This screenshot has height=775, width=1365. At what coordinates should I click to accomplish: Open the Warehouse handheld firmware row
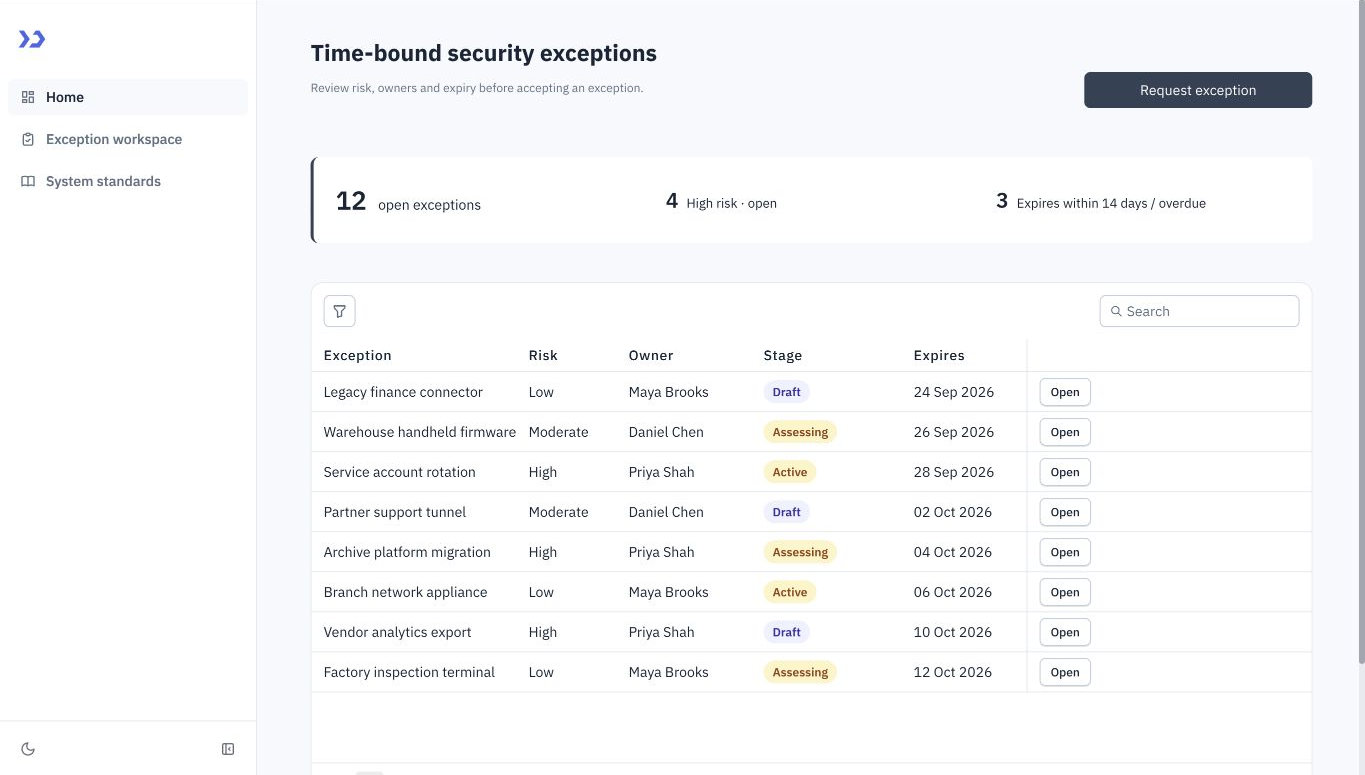coord(1065,432)
